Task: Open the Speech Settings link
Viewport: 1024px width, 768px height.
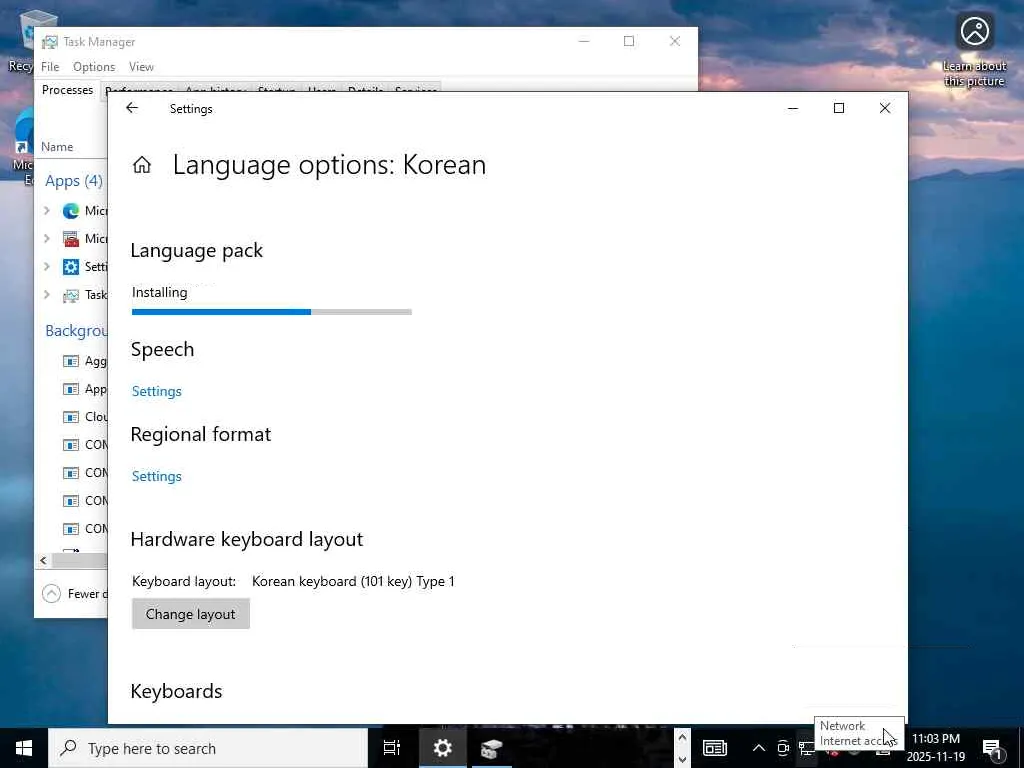Action: [x=157, y=391]
